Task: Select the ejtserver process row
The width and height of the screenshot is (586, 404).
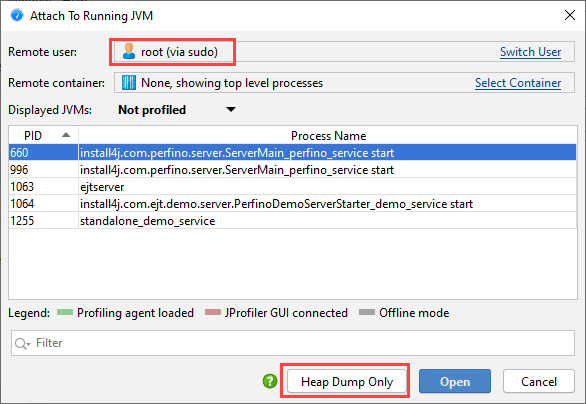Action: (x=293, y=186)
